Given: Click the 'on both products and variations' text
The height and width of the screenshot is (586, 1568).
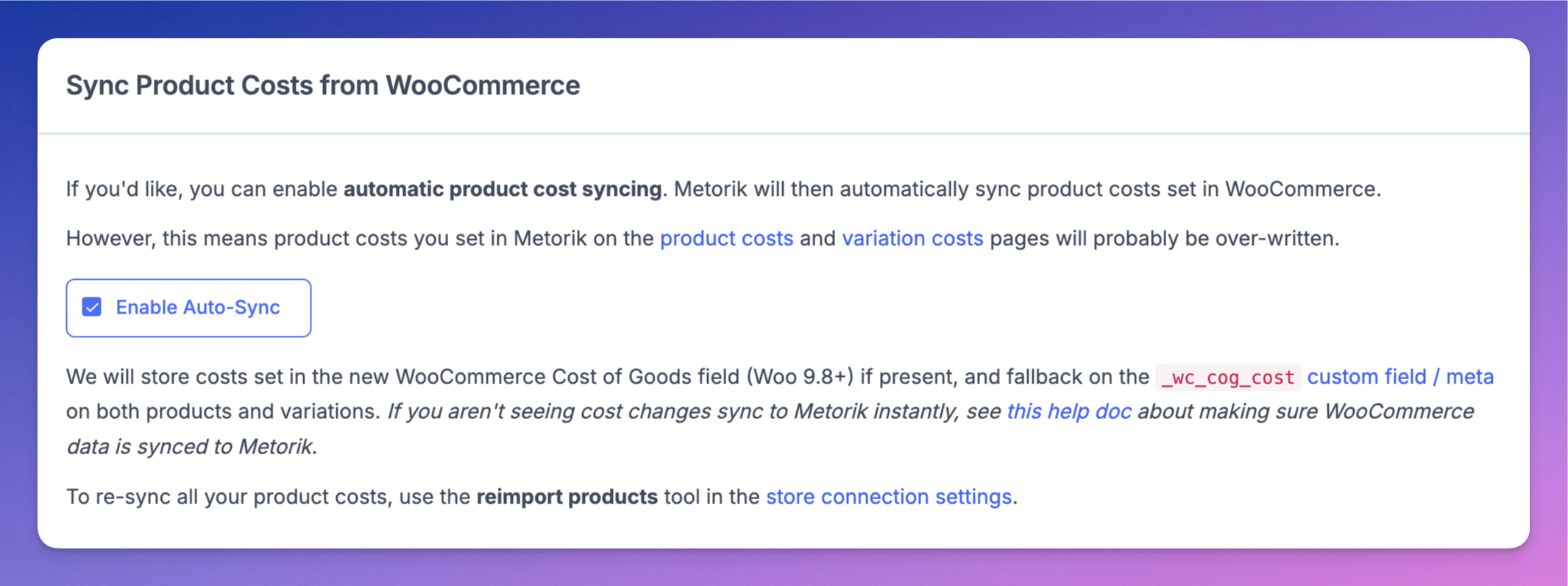Looking at the screenshot, I should click(221, 412).
